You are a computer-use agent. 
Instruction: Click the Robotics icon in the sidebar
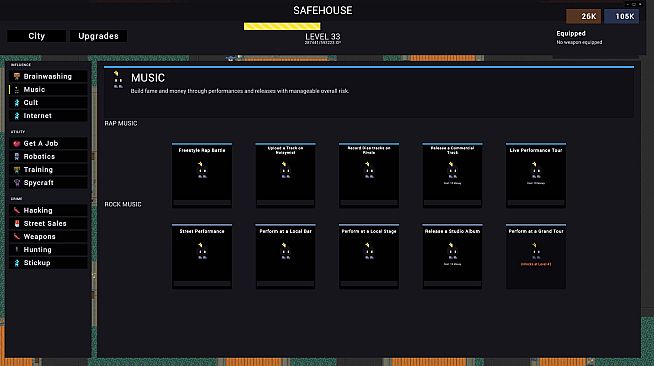click(17, 156)
